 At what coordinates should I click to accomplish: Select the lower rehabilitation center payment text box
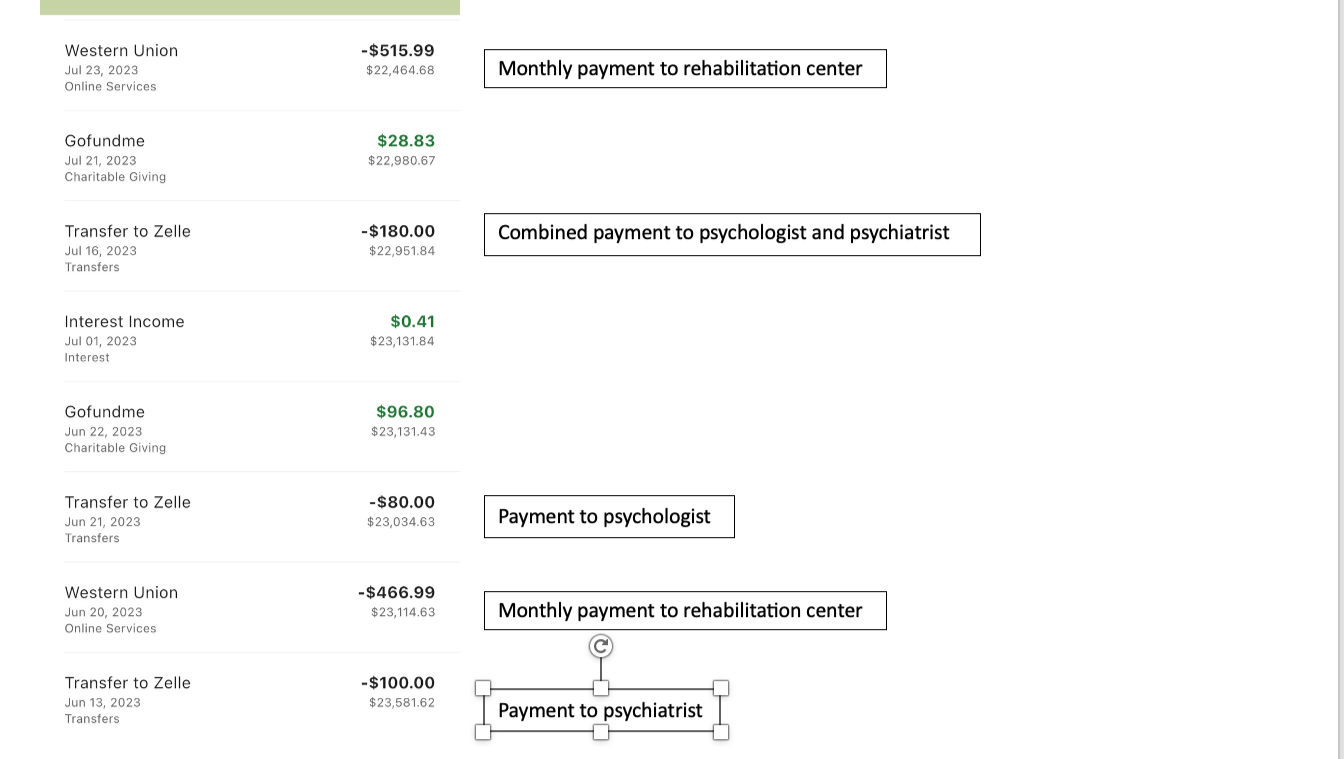point(685,611)
